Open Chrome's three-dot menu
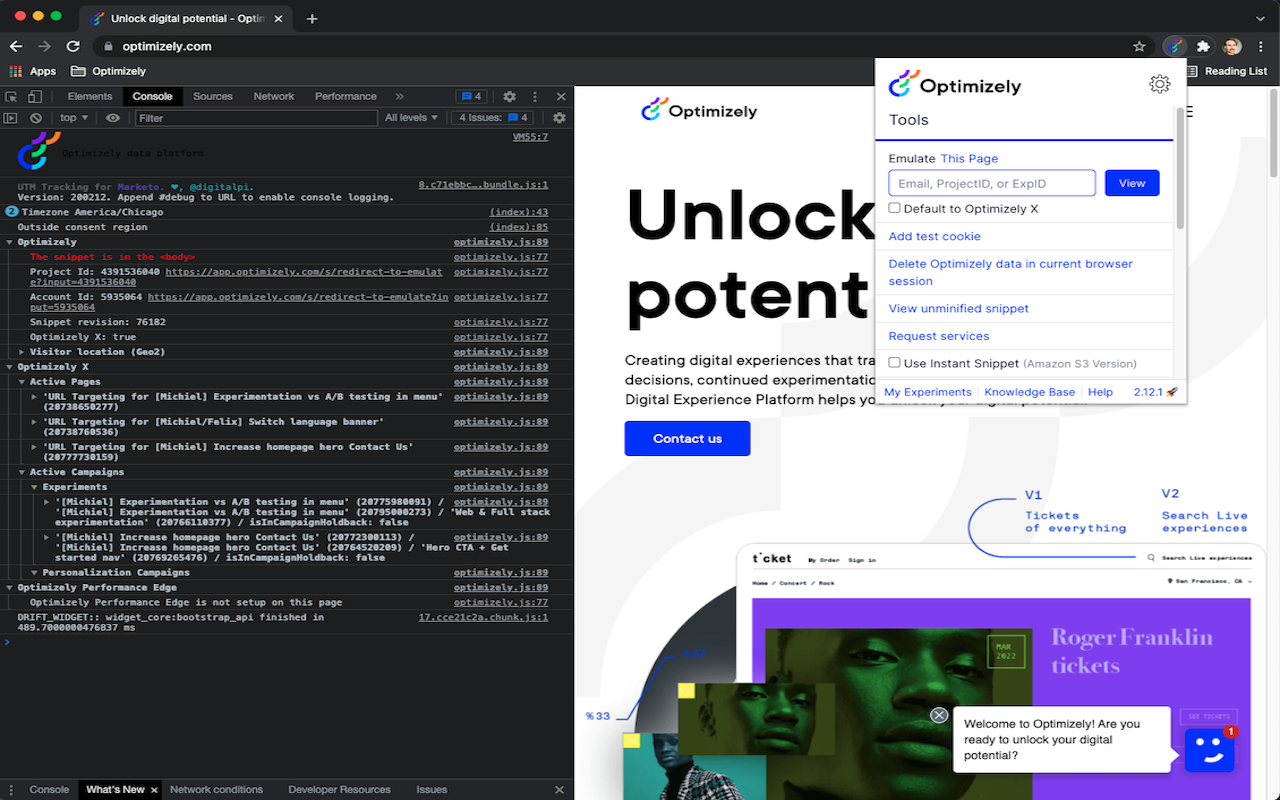The width and height of the screenshot is (1280, 800). [x=1260, y=46]
